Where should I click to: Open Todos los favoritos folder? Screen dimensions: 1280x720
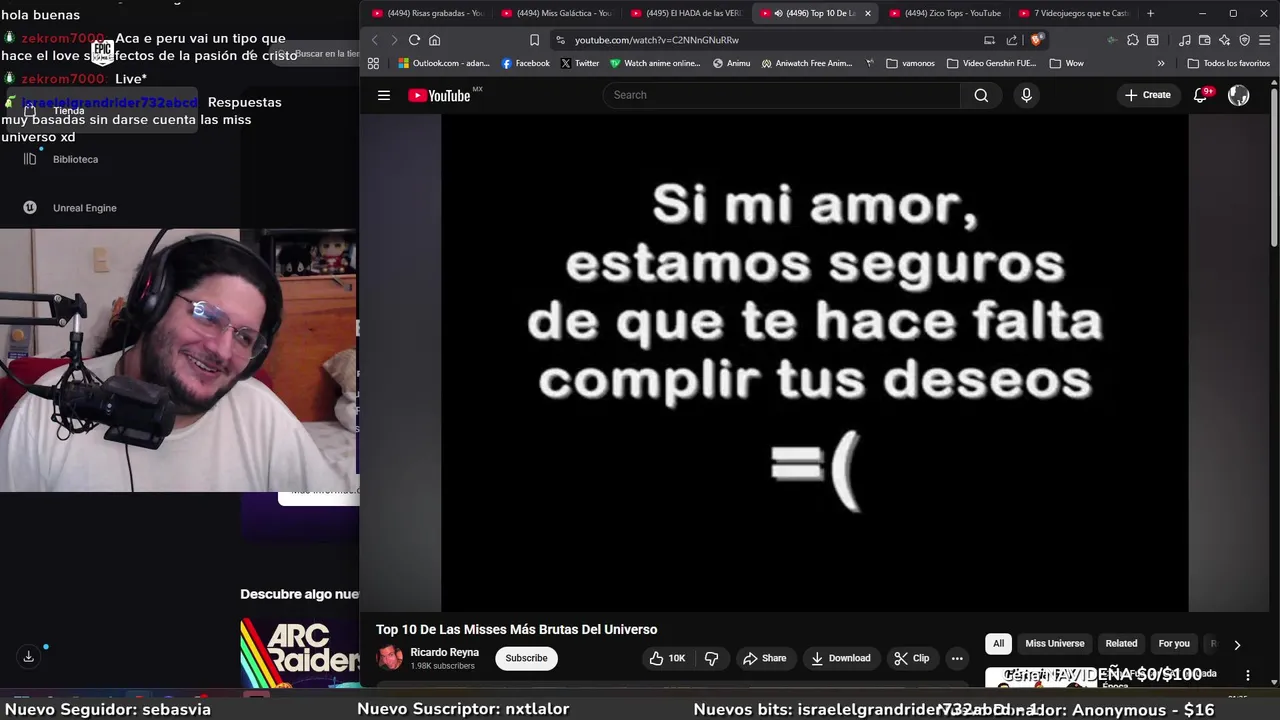click(1228, 63)
